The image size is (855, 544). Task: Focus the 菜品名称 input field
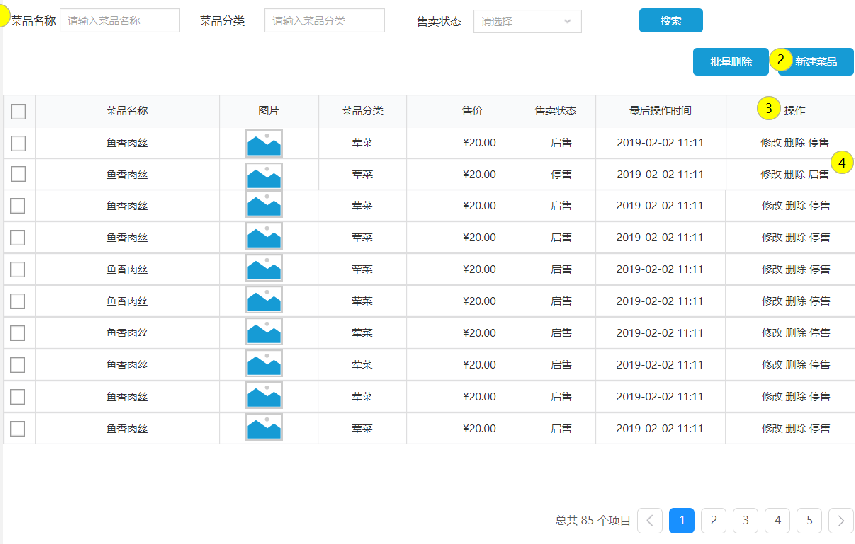(x=120, y=21)
